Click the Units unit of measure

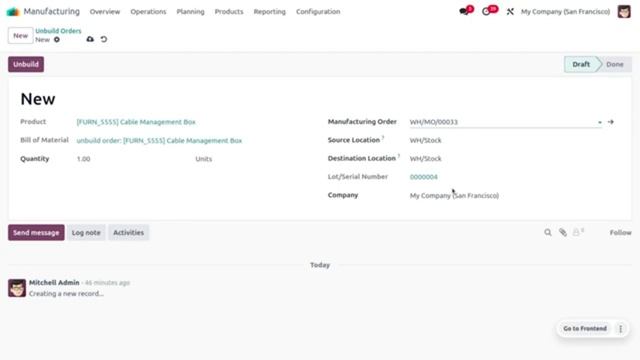click(x=203, y=159)
